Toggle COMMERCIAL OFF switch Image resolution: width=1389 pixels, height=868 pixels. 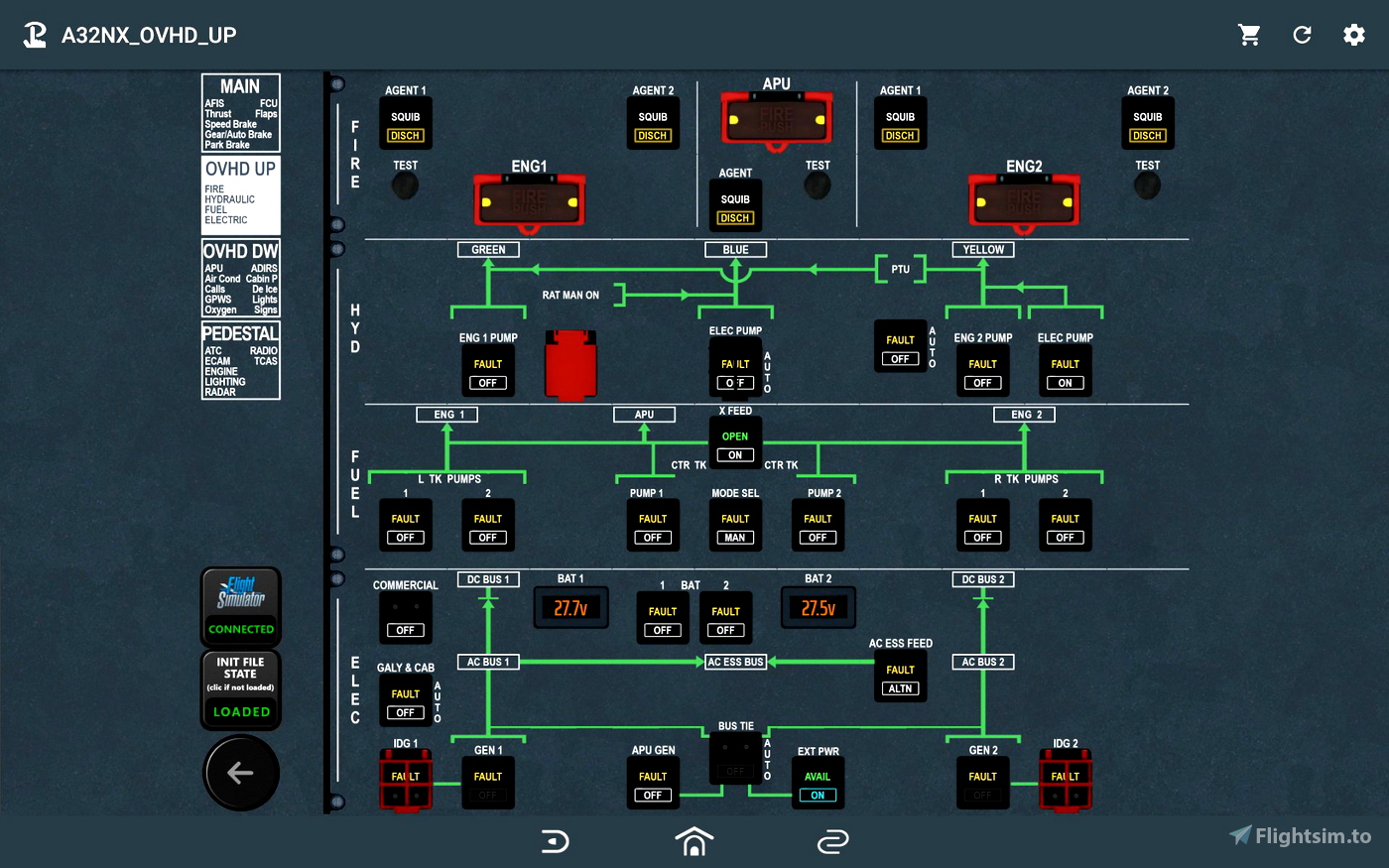tap(405, 618)
